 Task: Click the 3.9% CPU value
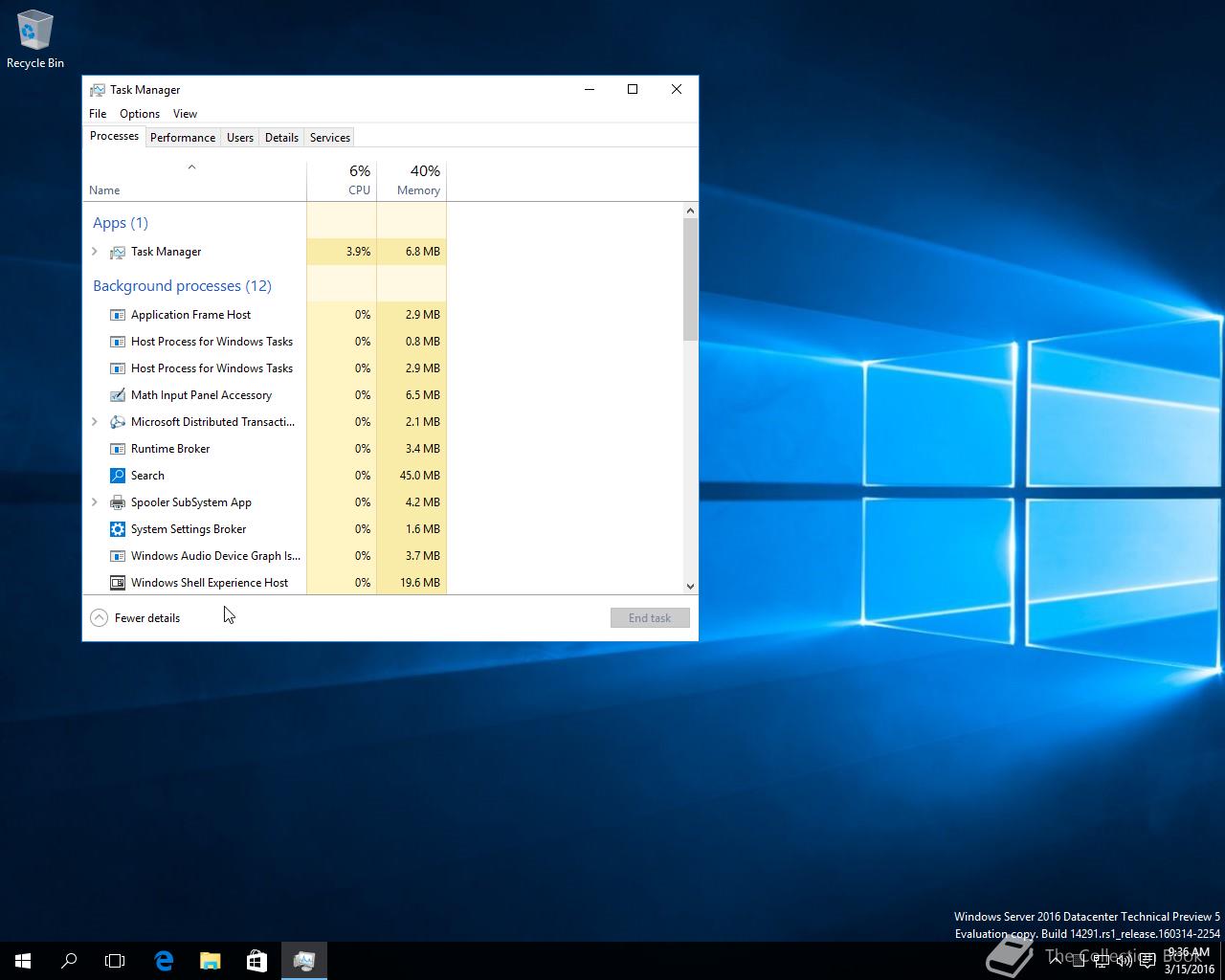[x=358, y=252]
